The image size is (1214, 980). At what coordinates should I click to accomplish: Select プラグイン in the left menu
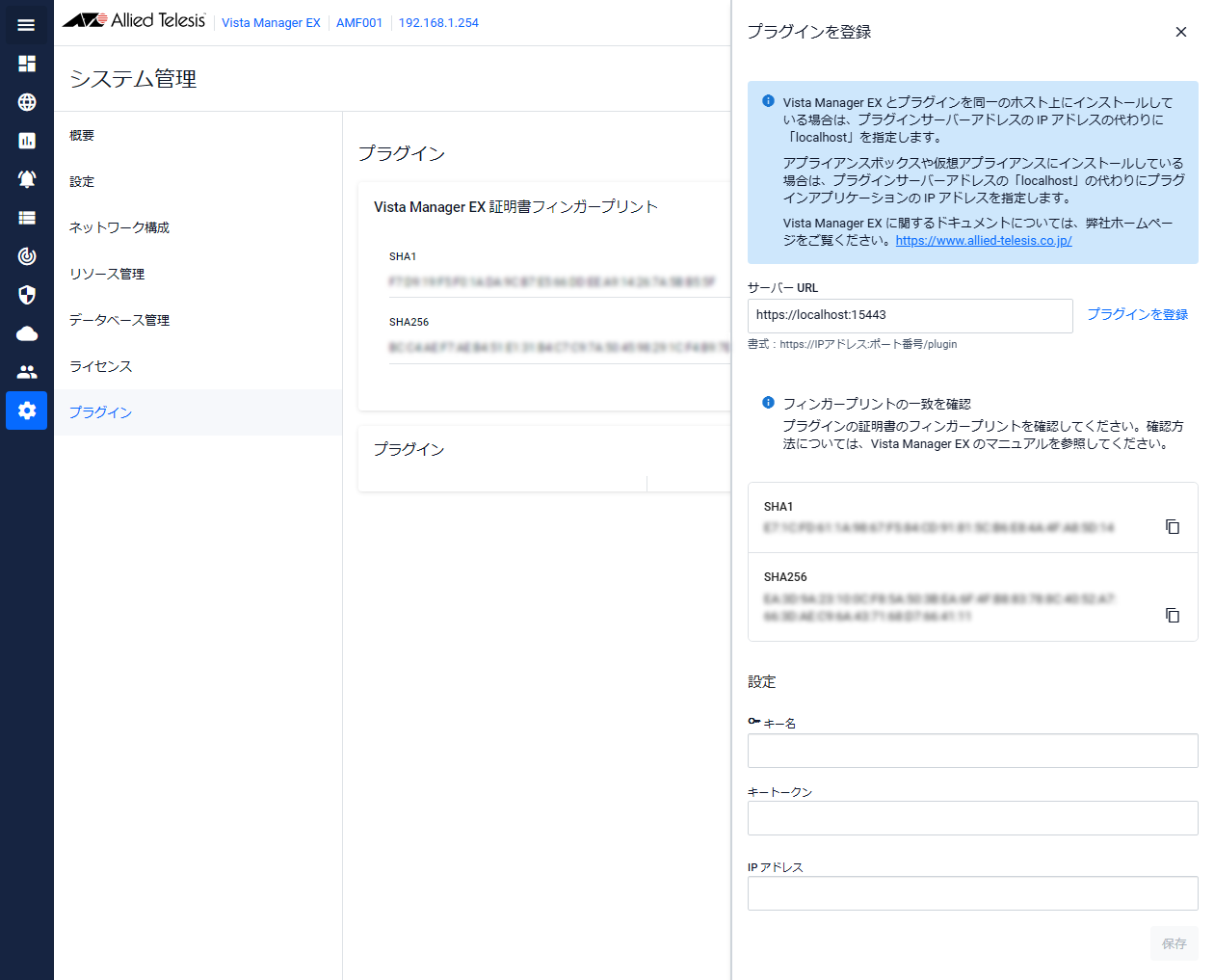198,412
